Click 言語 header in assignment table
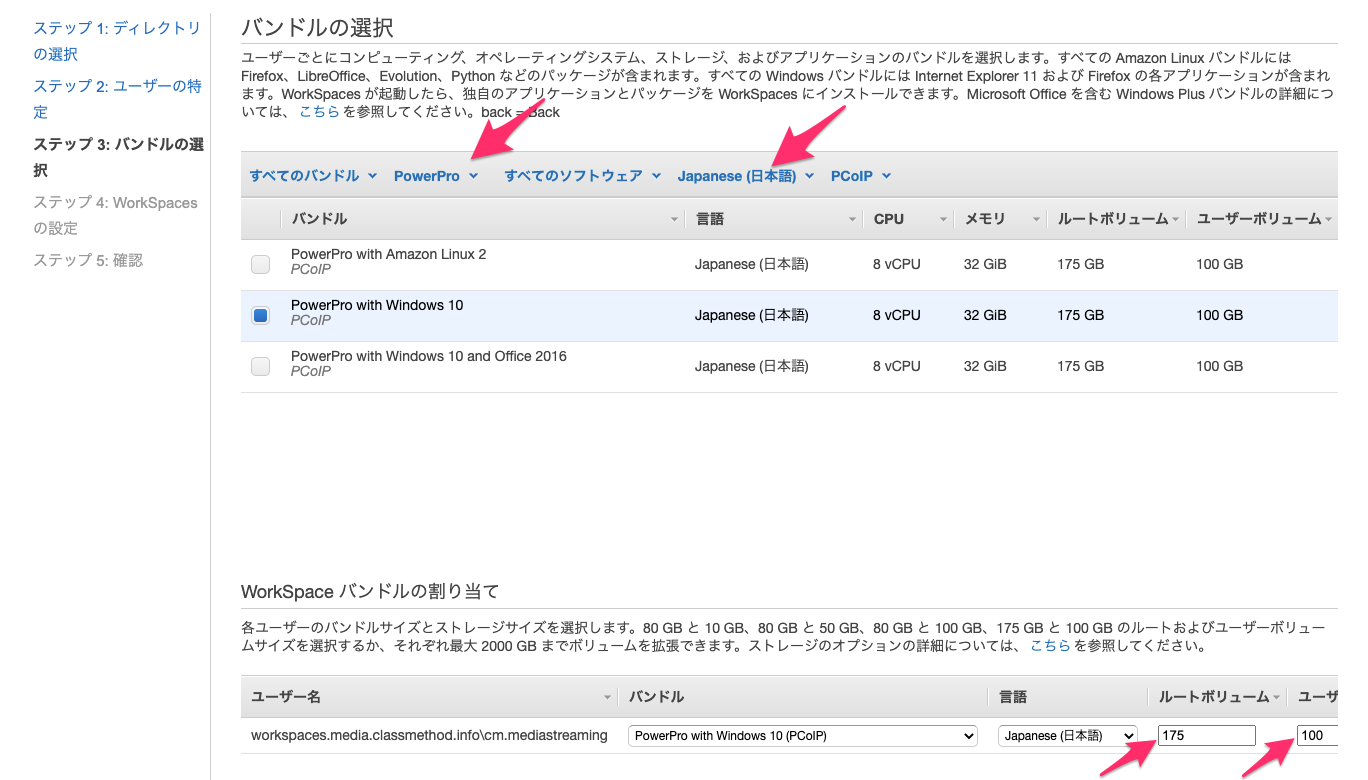This screenshot has width=1368, height=780. [1012, 697]
